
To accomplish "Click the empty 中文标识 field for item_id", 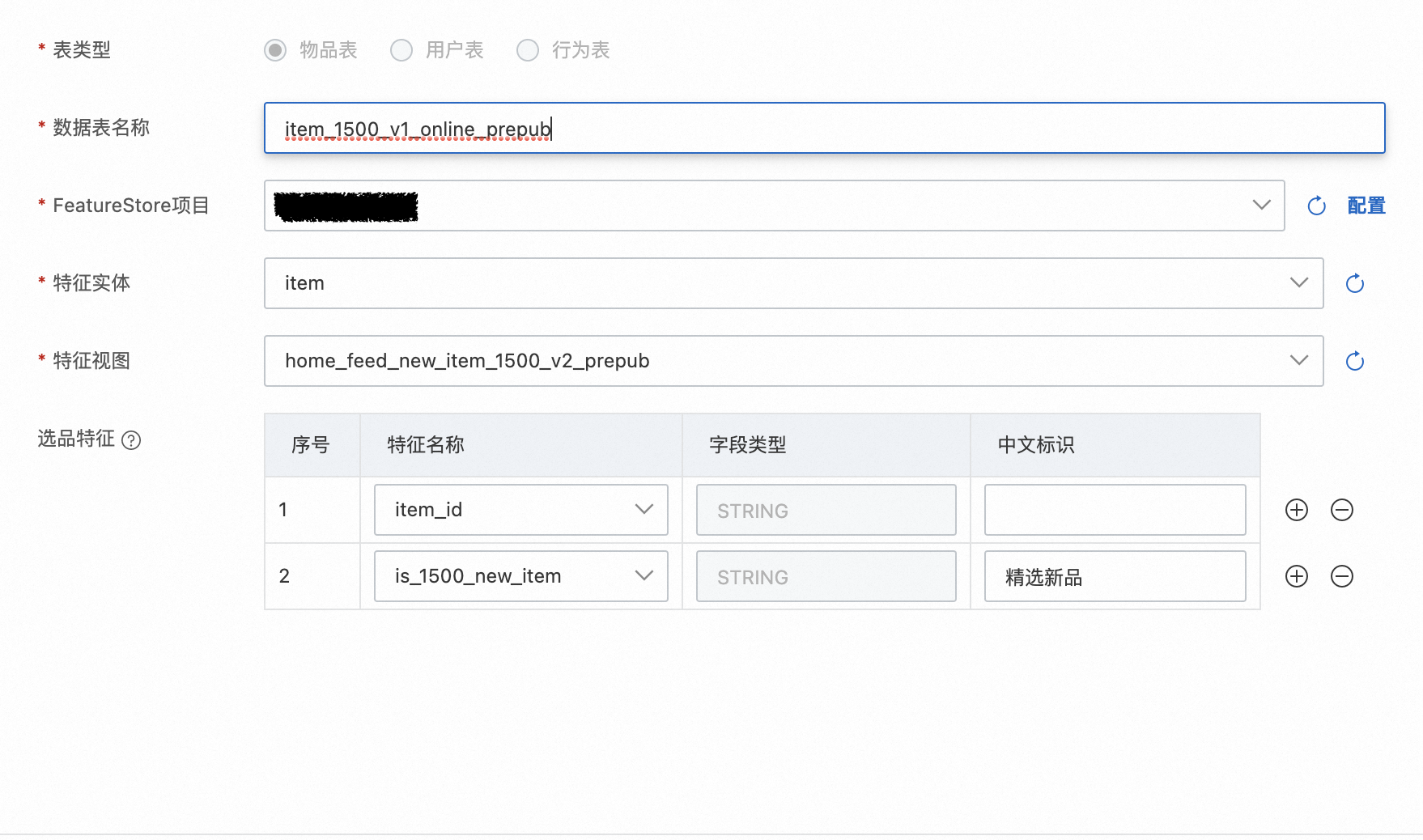I will point(1115,510).
